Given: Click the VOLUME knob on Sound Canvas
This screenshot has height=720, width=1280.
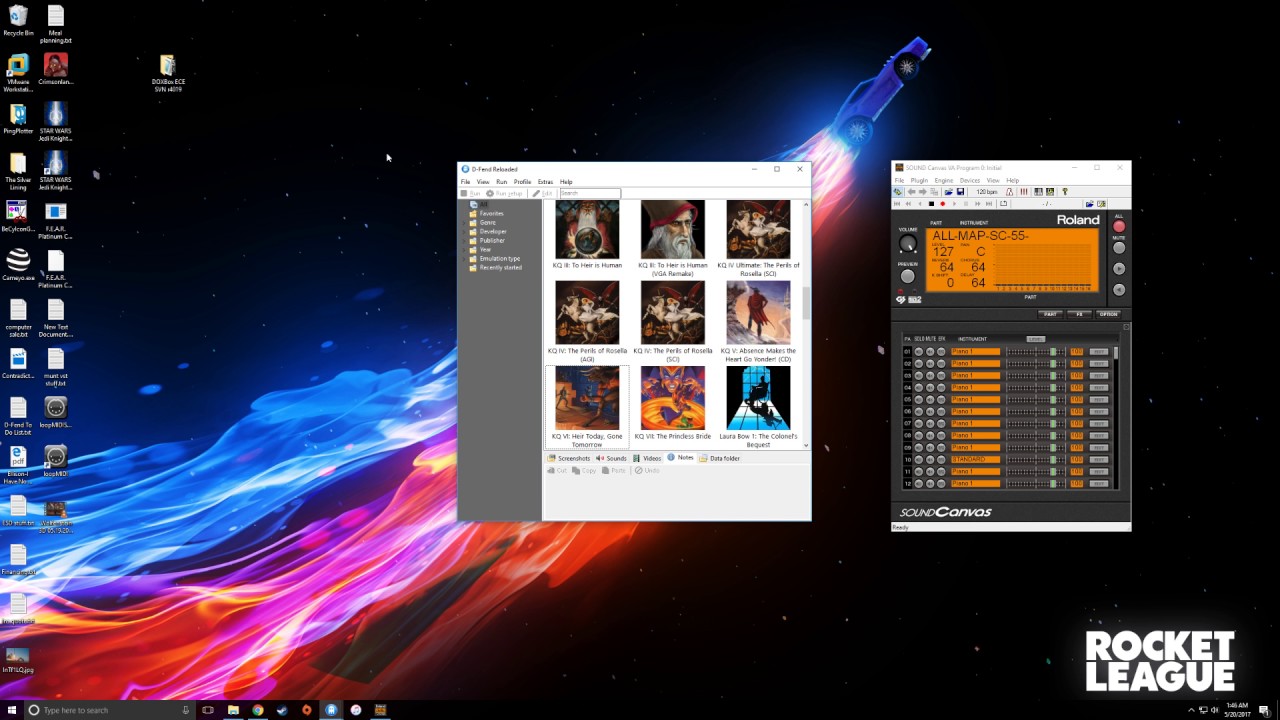Looking at the screenshot, I should [907, 243].
